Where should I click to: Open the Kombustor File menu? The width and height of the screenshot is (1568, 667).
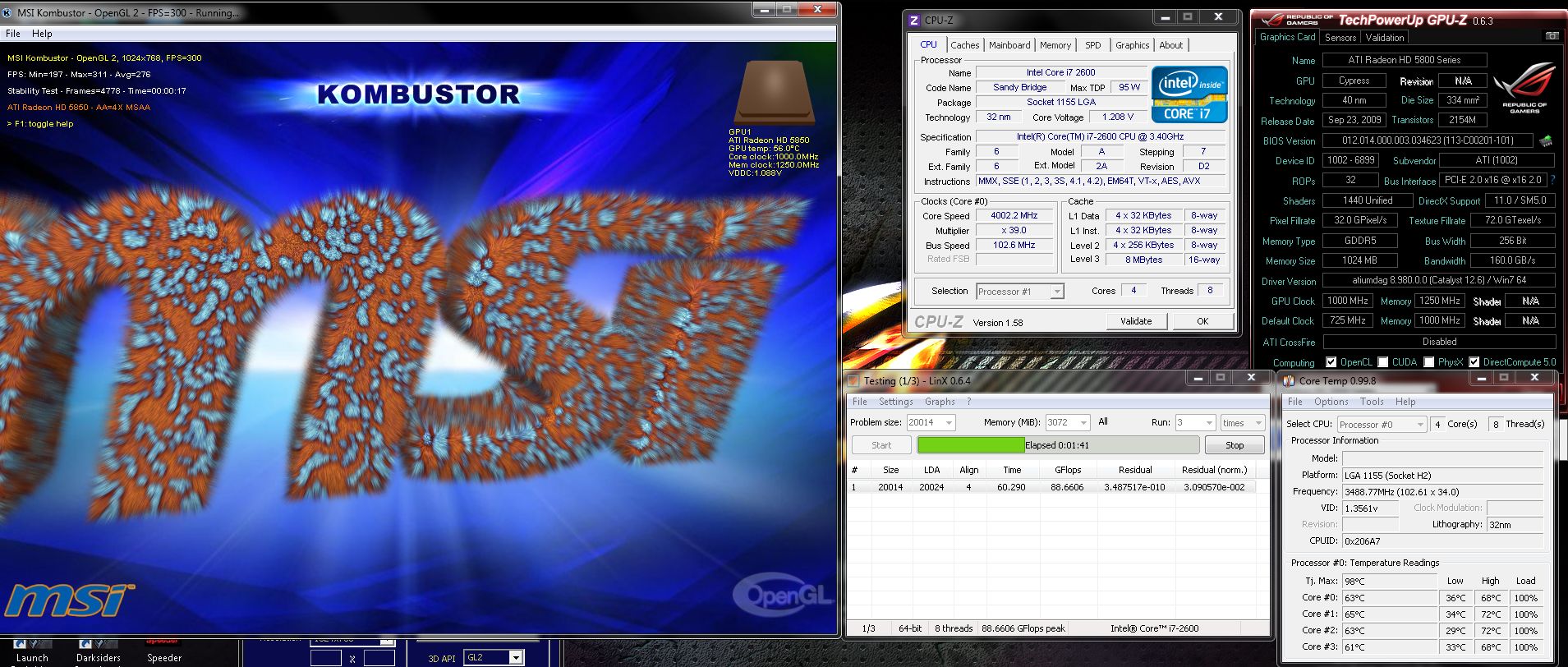(x=13, y=34)
